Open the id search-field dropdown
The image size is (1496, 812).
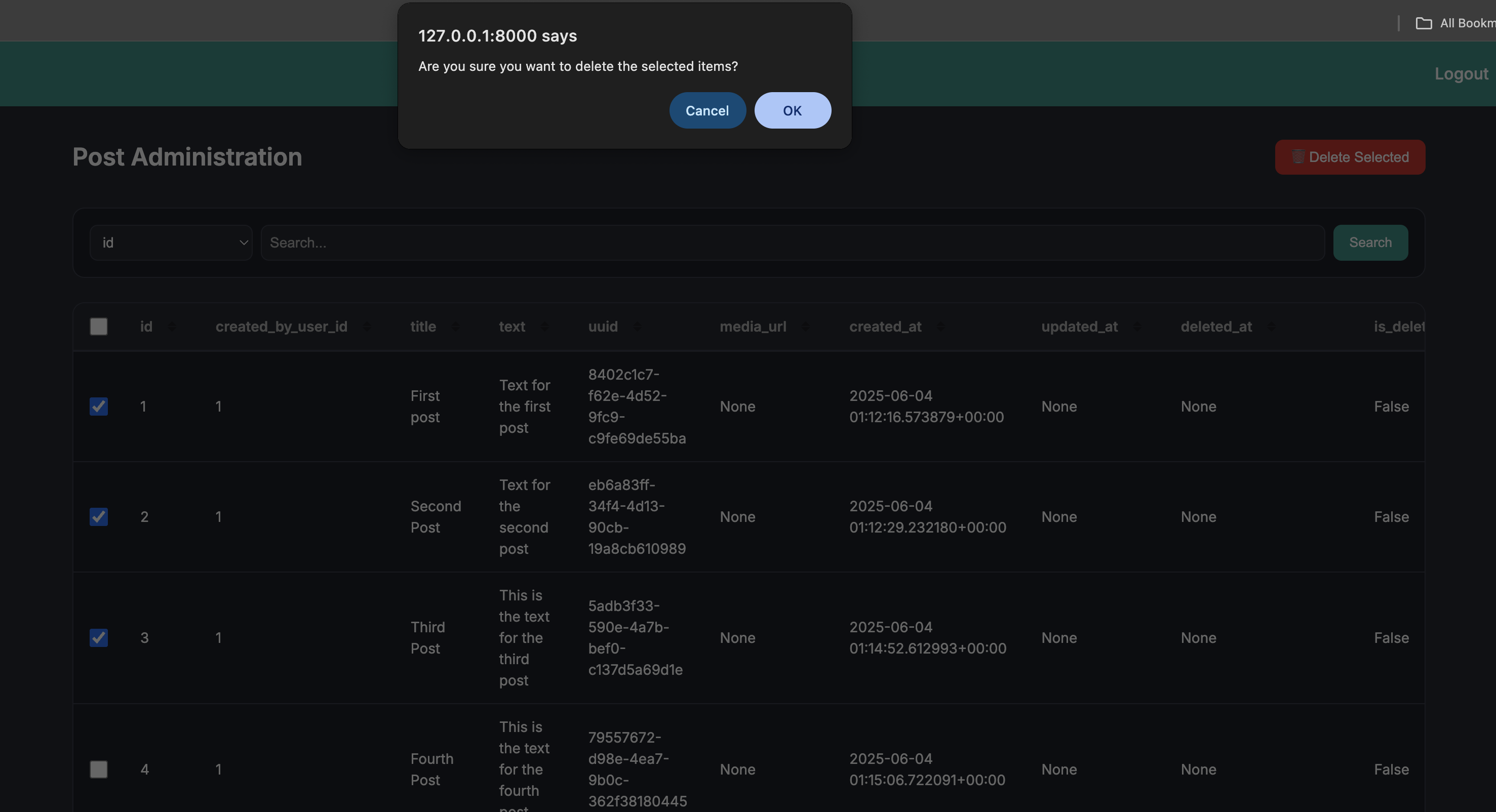[171, 242]
